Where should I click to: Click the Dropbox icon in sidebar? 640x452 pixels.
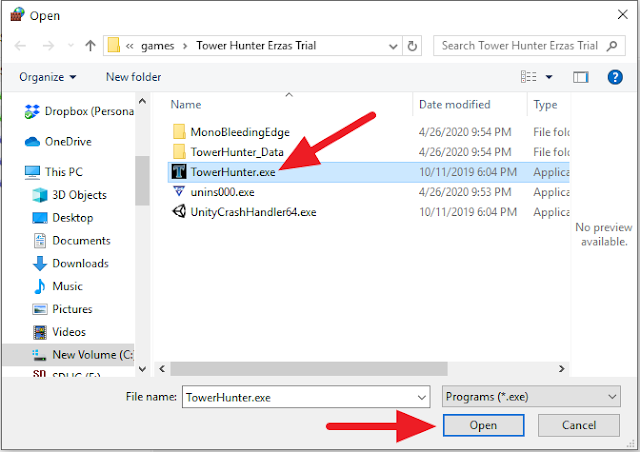click(x=32, y=111)
